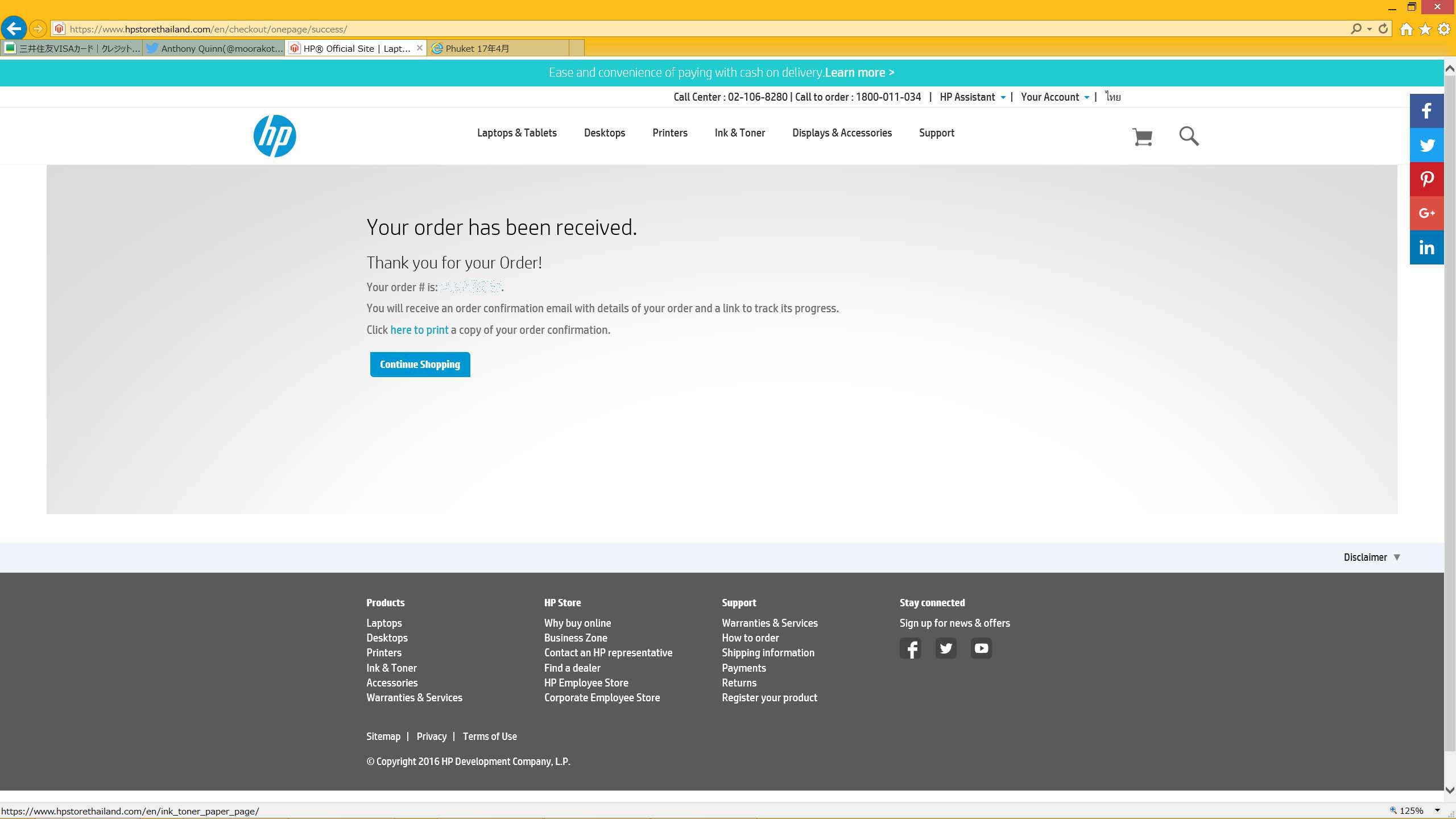Share page on Twitter sidebar icon
This screenshot has height=819, width=1456.
coord(1426,145)
